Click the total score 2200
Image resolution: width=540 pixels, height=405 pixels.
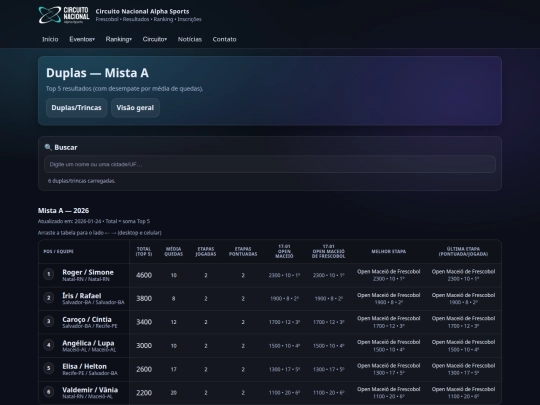coord(144,393)
